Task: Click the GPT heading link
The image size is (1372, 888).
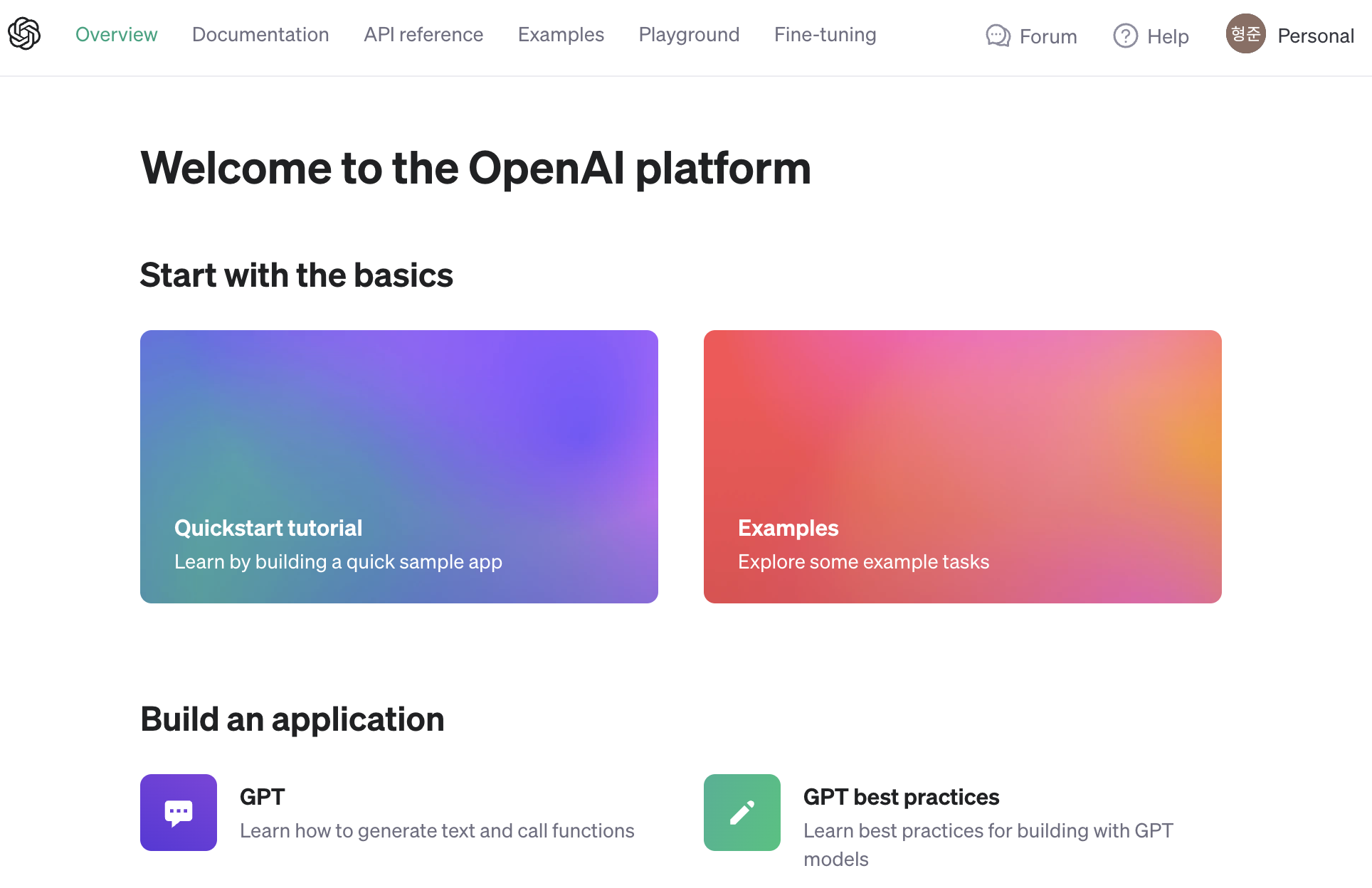Action: [x=262, y=797]
